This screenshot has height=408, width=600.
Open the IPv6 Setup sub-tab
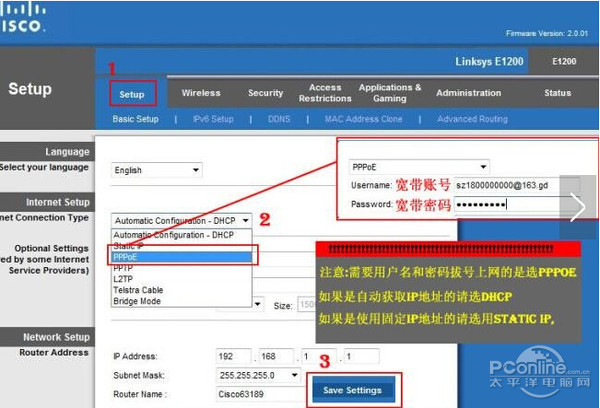pos(213,119)
